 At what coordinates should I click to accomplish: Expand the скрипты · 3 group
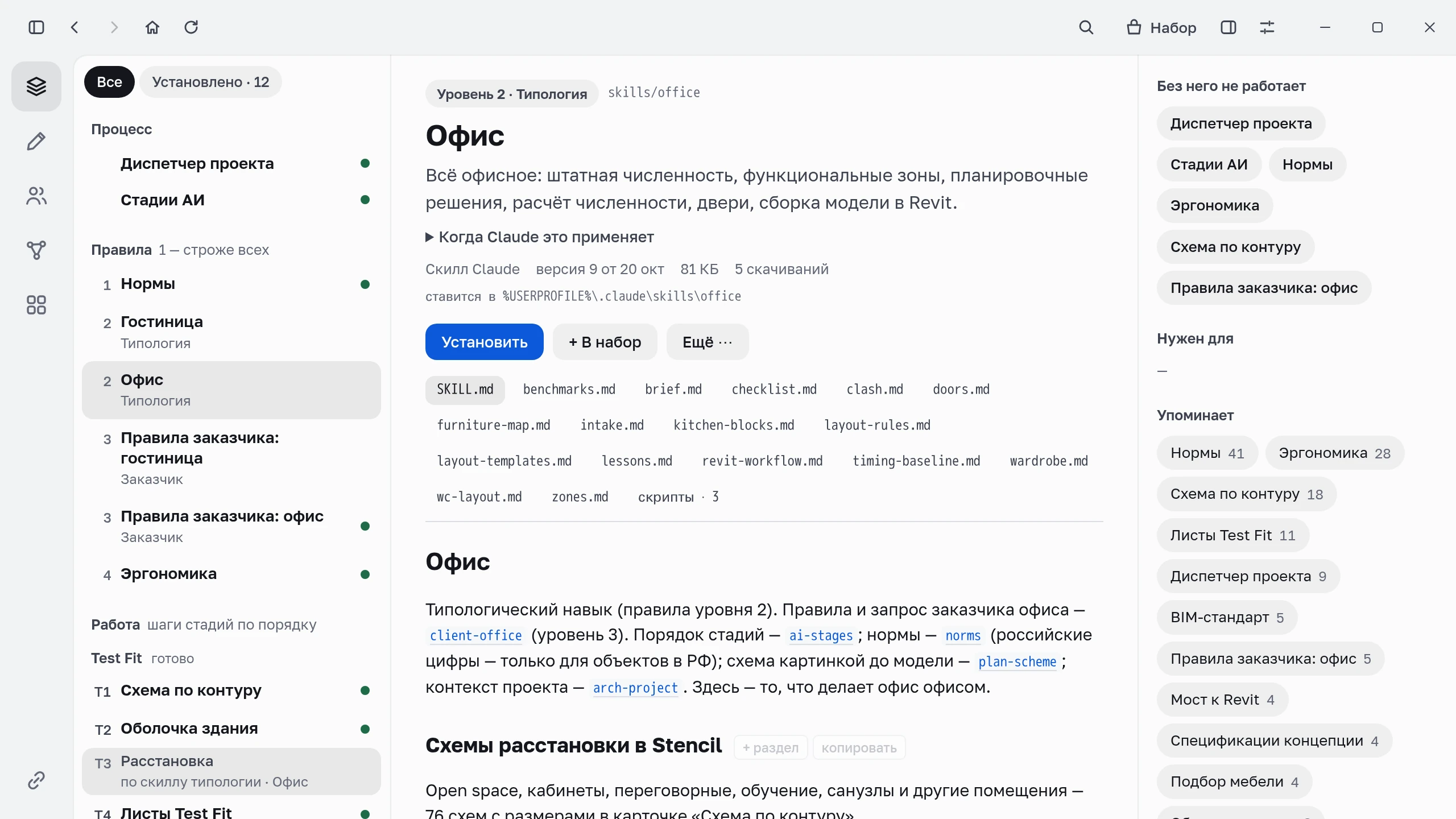679,497
